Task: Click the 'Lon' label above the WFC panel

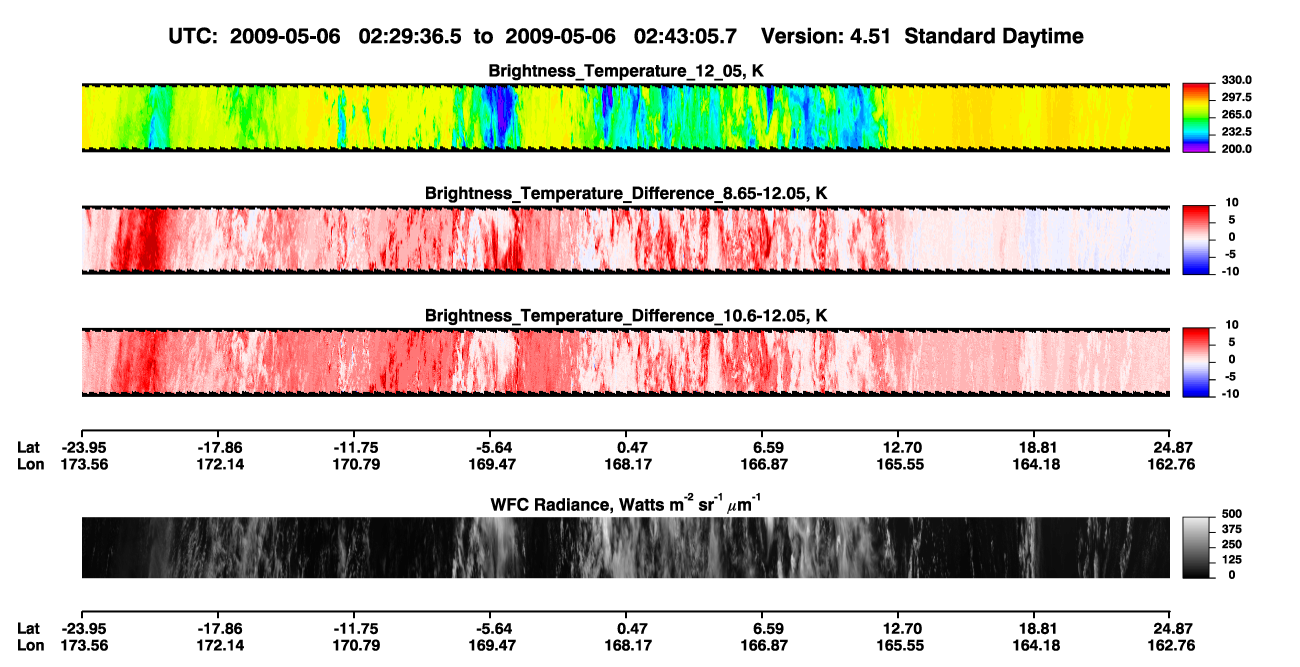Action: coord(30,464)
